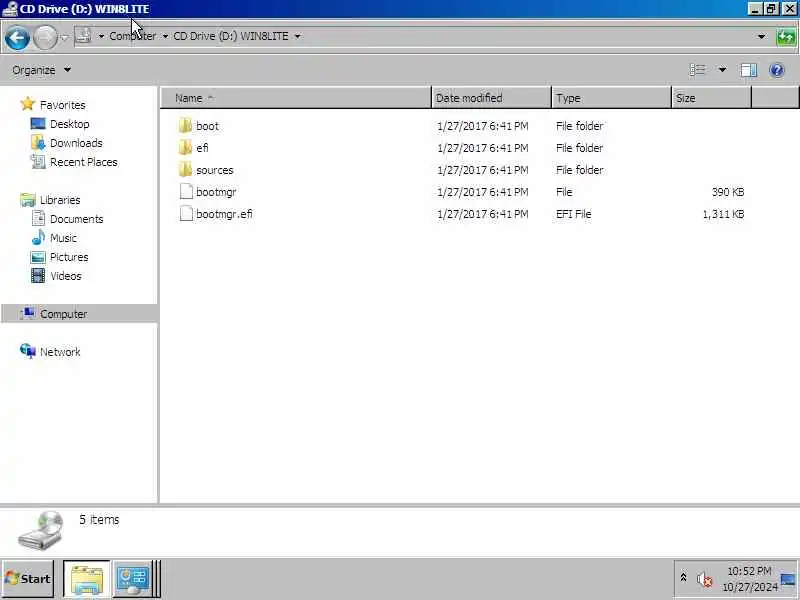This screenshot has height=600, width=800.
Task: Sort files by Type column header
Action: 611,98
